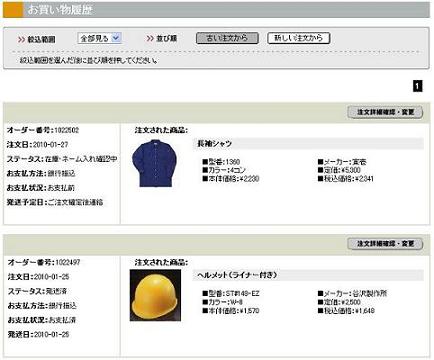Select color カラー:4コン text

[x=224, y=170]
